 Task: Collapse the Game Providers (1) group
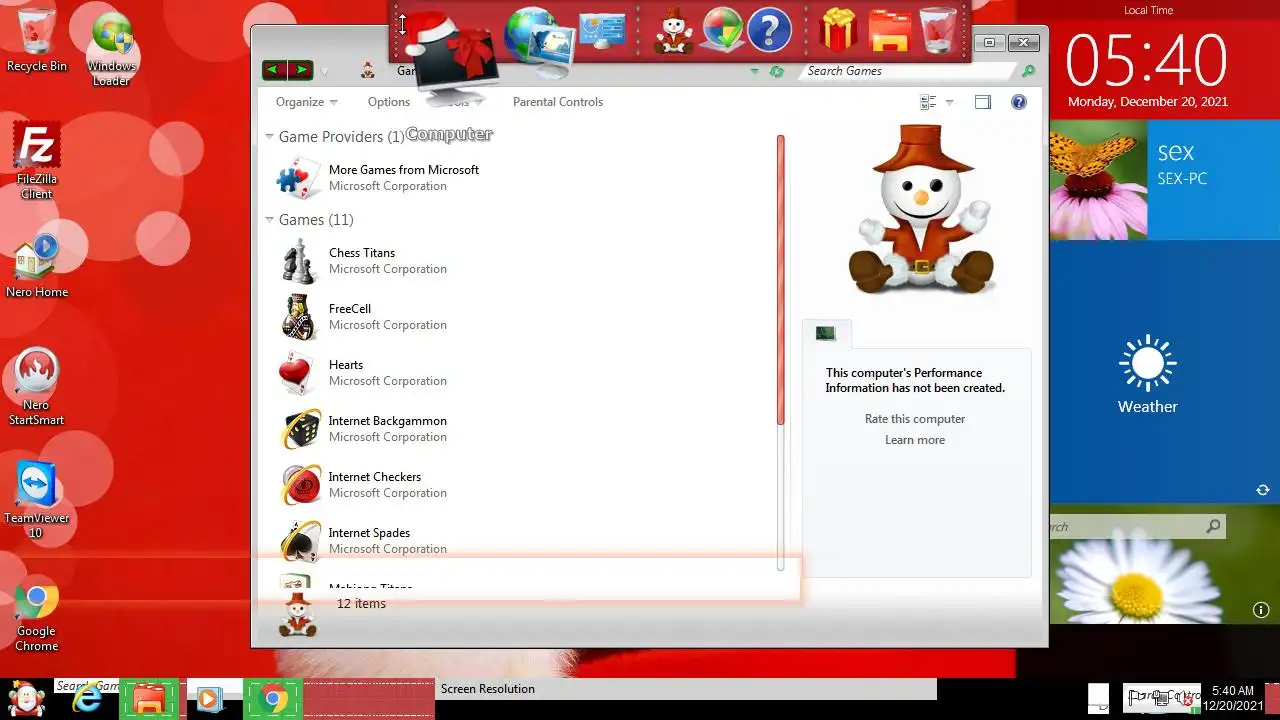[269, 136]
